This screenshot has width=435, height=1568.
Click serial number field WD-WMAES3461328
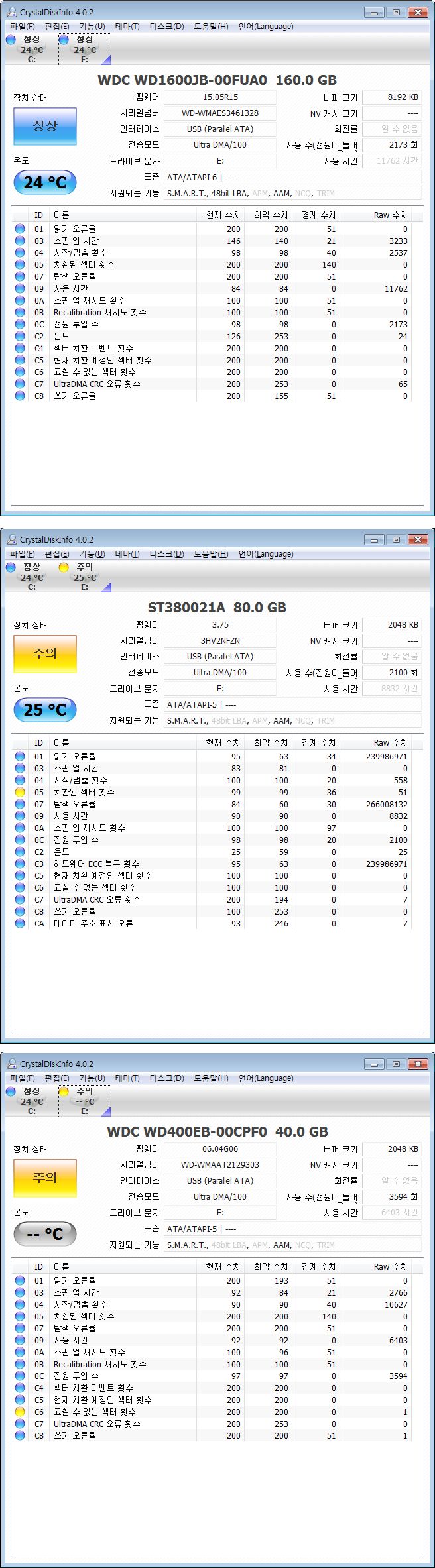[220, 113]
